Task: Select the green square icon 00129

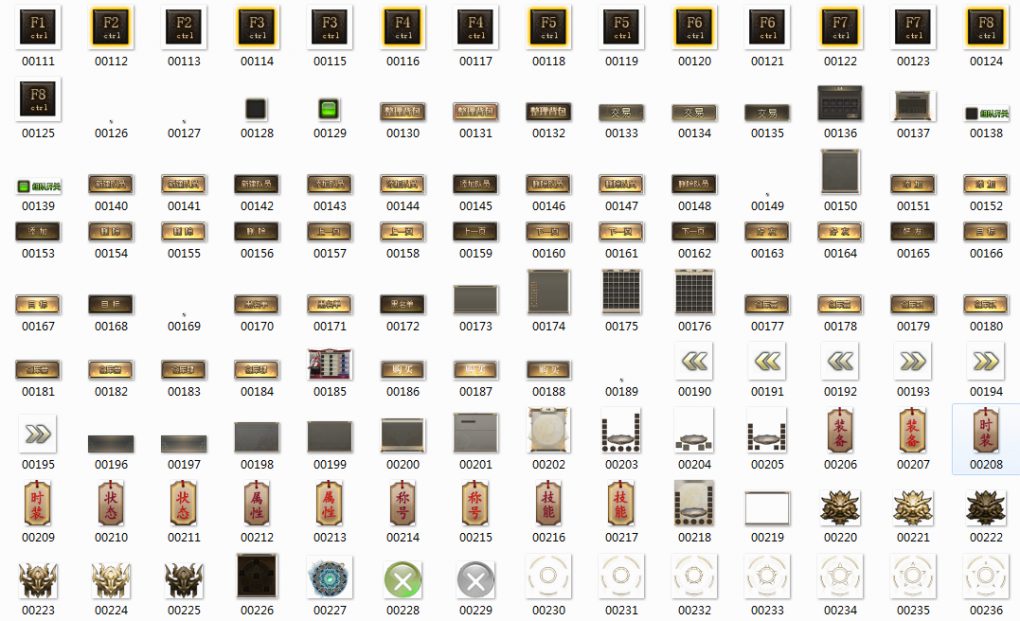Action: tap(330, 108)
